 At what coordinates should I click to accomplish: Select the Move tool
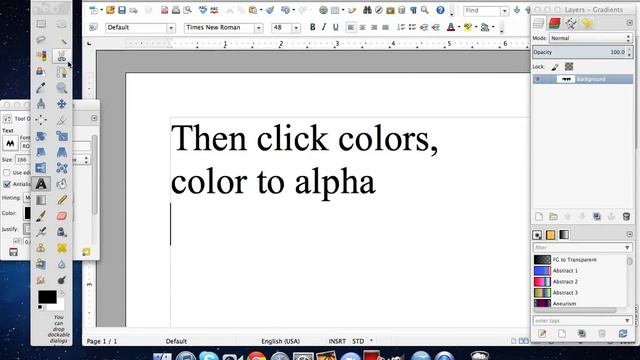pyautogui.click(x=62, y=104)
